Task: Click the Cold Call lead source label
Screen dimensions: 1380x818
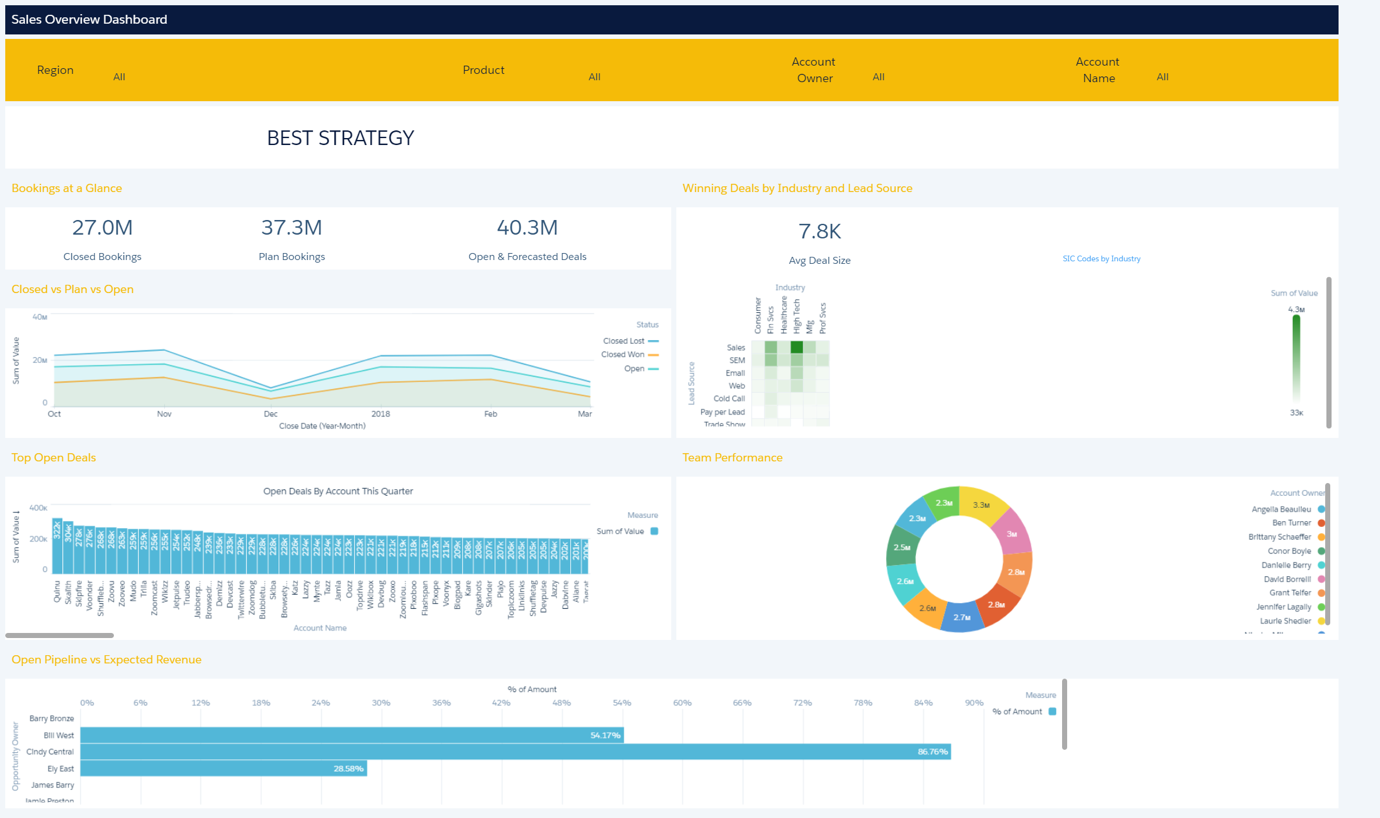Action: tap(729, 399)
